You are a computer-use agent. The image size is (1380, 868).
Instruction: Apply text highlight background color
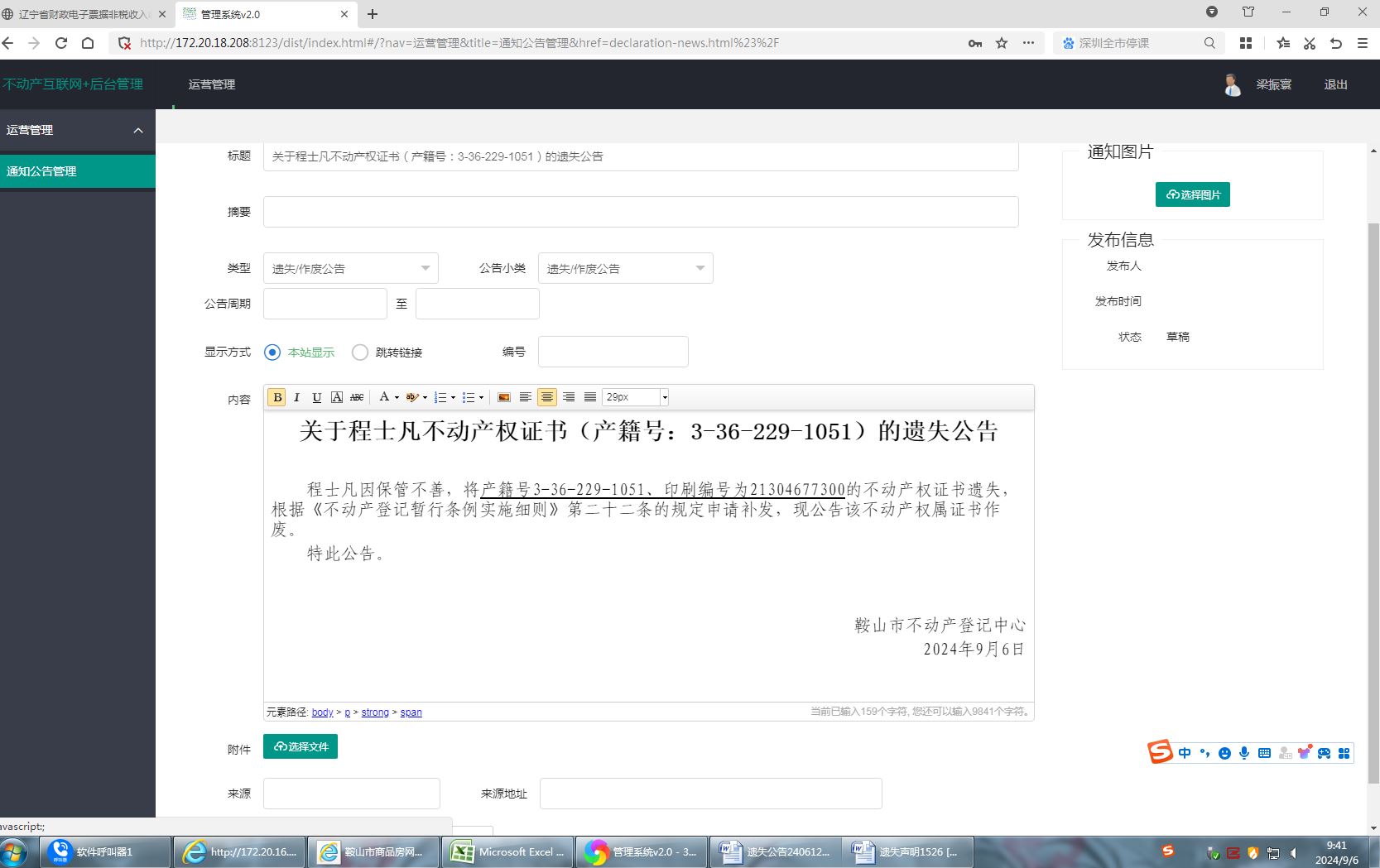[x=411, y=397]
